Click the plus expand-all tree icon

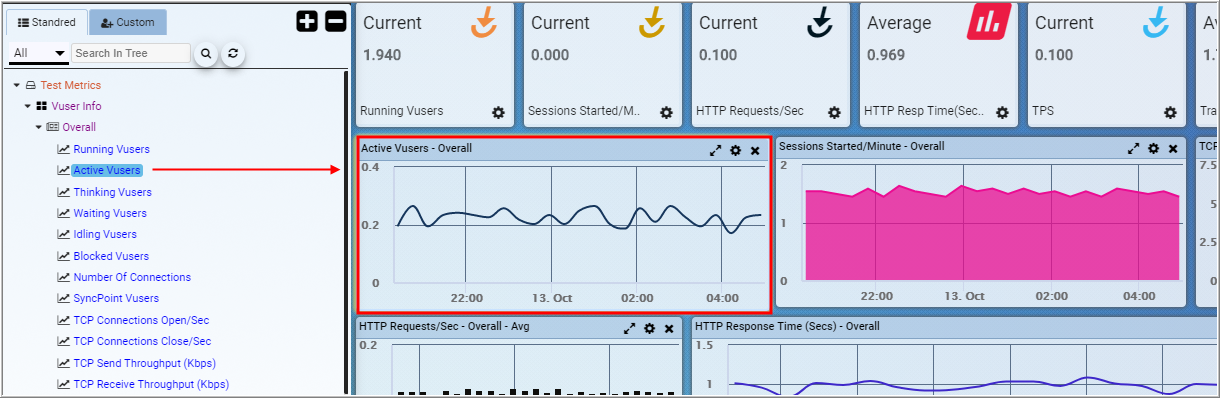click(x=307, y=21)
